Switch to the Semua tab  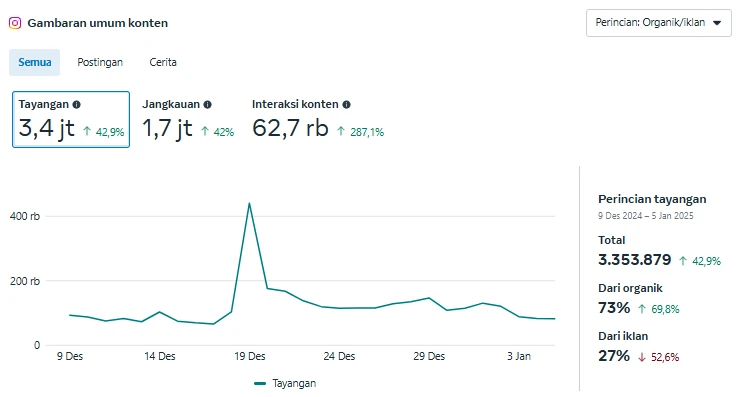tap(34, 62)
